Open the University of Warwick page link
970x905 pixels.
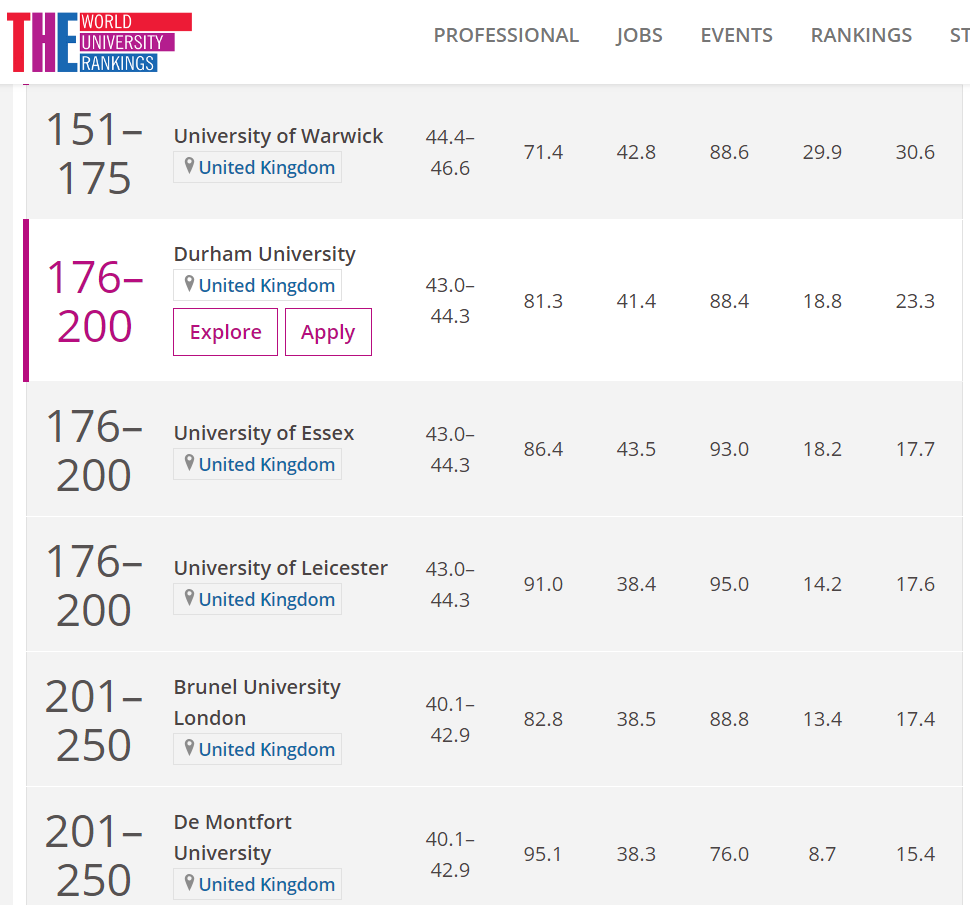pos(278,136)
